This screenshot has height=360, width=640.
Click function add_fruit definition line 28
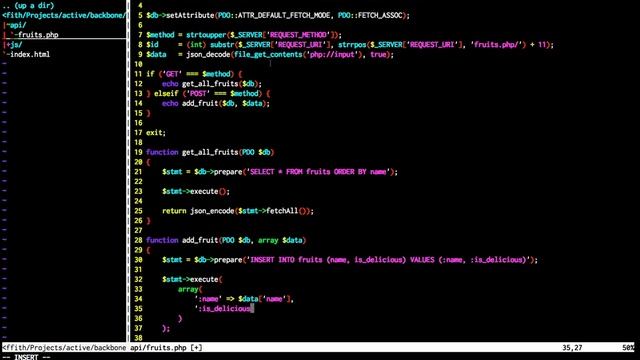pos(226,240)
